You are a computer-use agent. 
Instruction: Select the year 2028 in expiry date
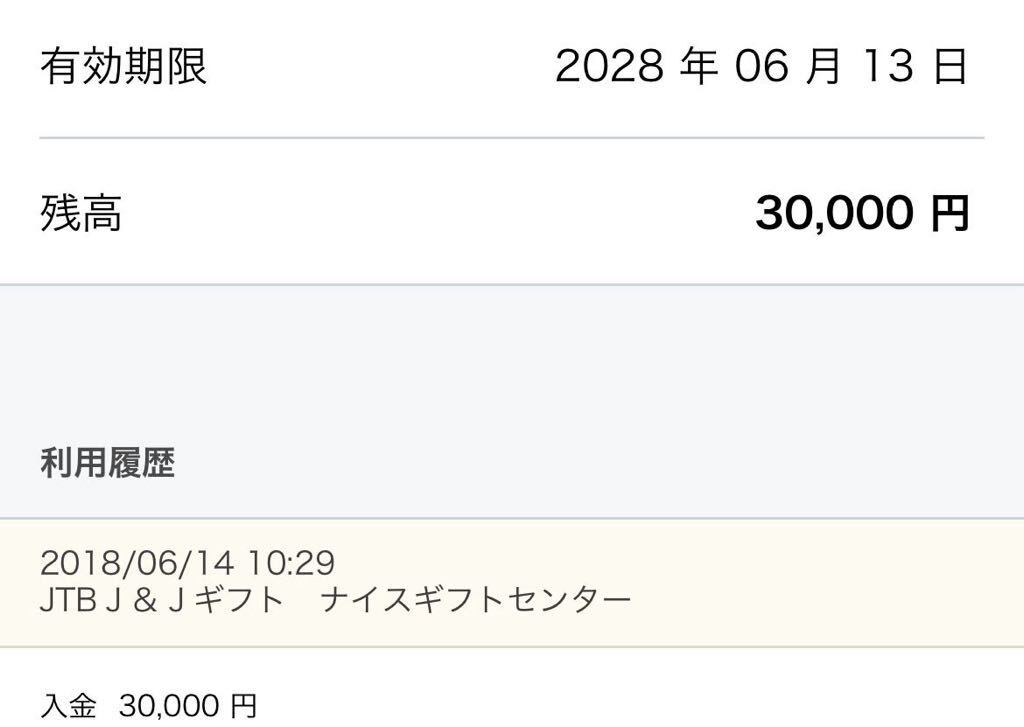tap(608, 68)
